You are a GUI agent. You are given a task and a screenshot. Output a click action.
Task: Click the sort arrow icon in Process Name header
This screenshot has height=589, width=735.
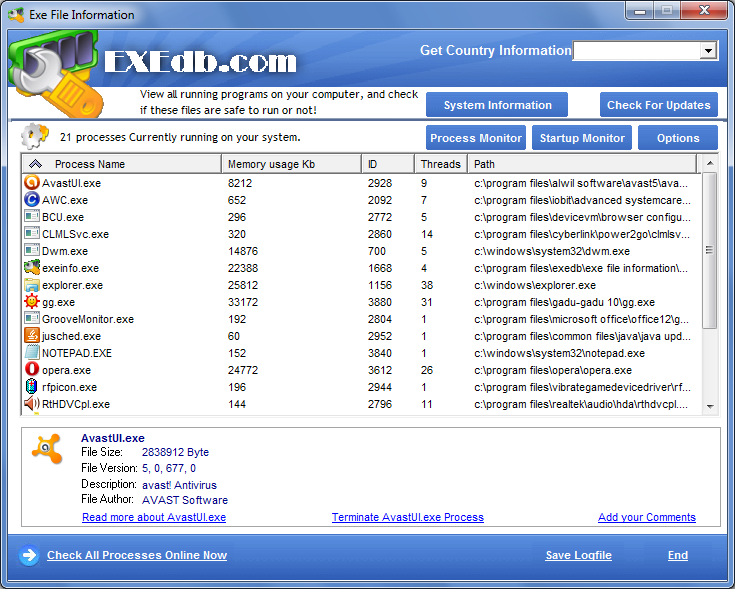coord(36,164)
